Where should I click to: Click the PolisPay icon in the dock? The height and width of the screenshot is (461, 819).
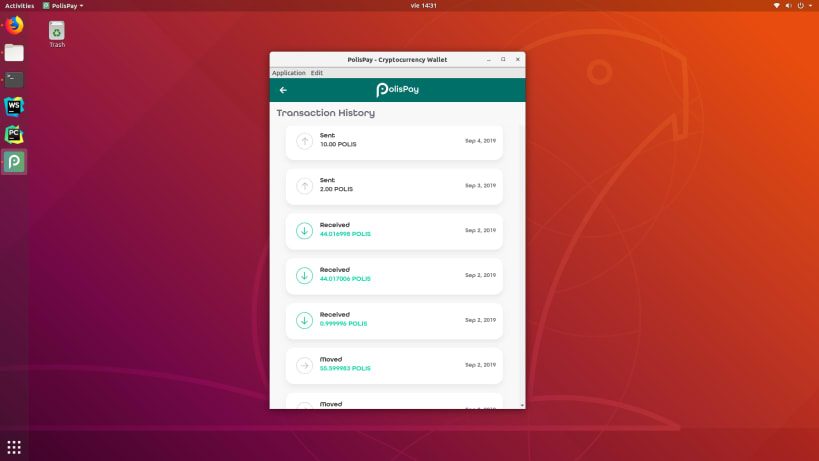14,161
